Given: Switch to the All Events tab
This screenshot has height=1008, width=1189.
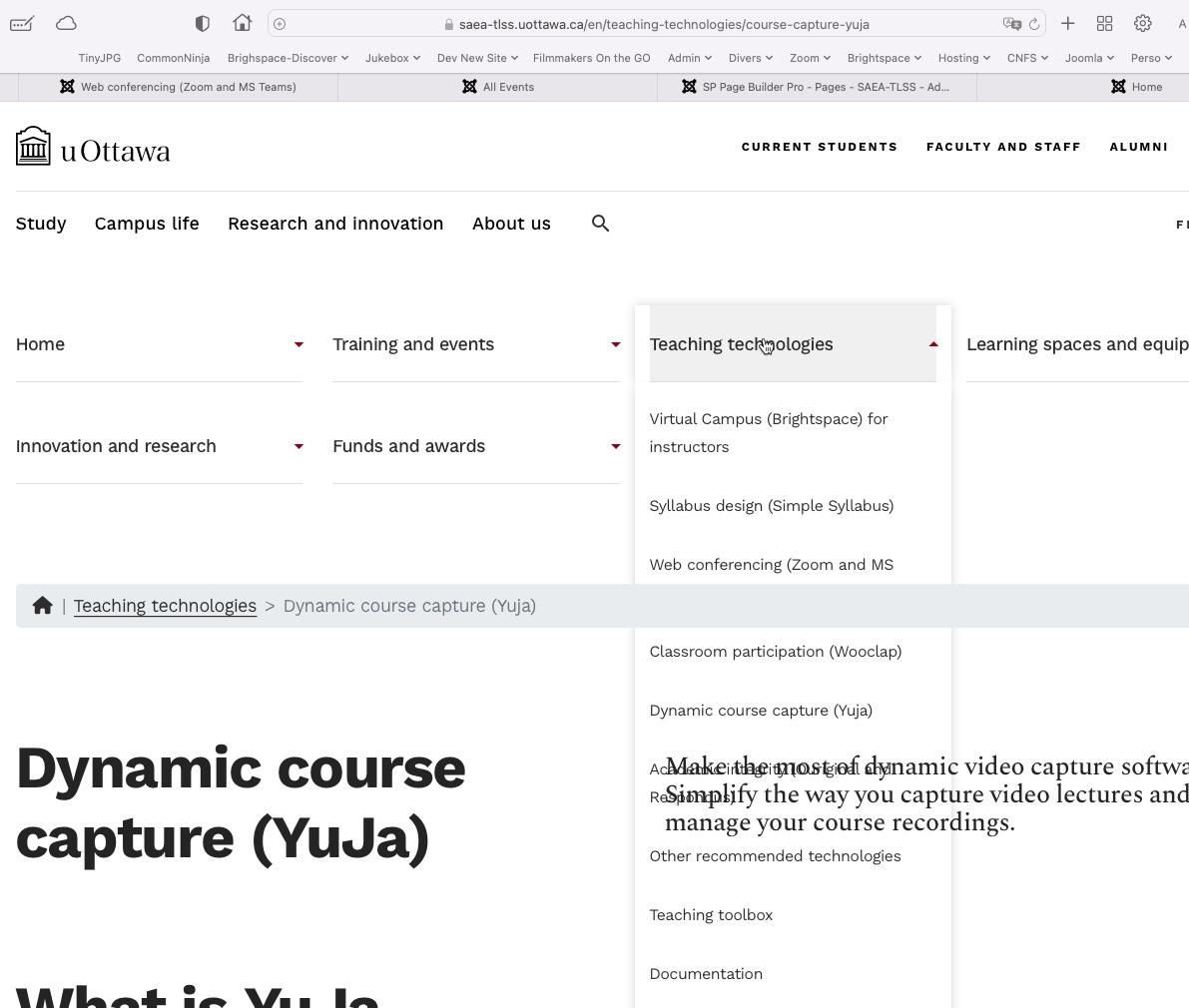Looking at the screenshot, I should point(497,87).
